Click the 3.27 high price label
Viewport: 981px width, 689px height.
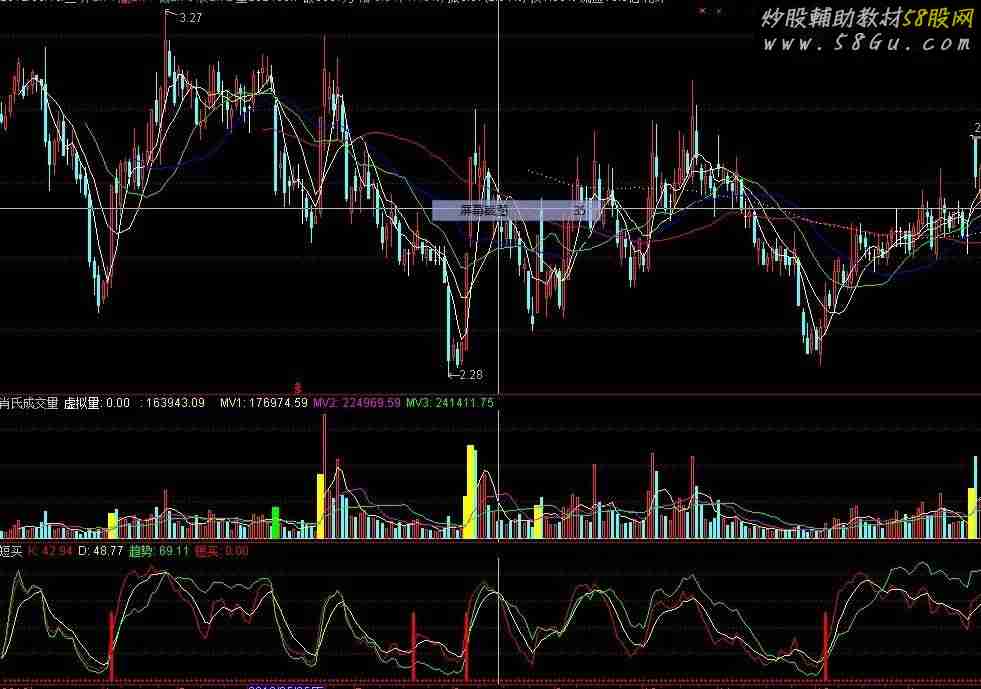pos(190,18)
